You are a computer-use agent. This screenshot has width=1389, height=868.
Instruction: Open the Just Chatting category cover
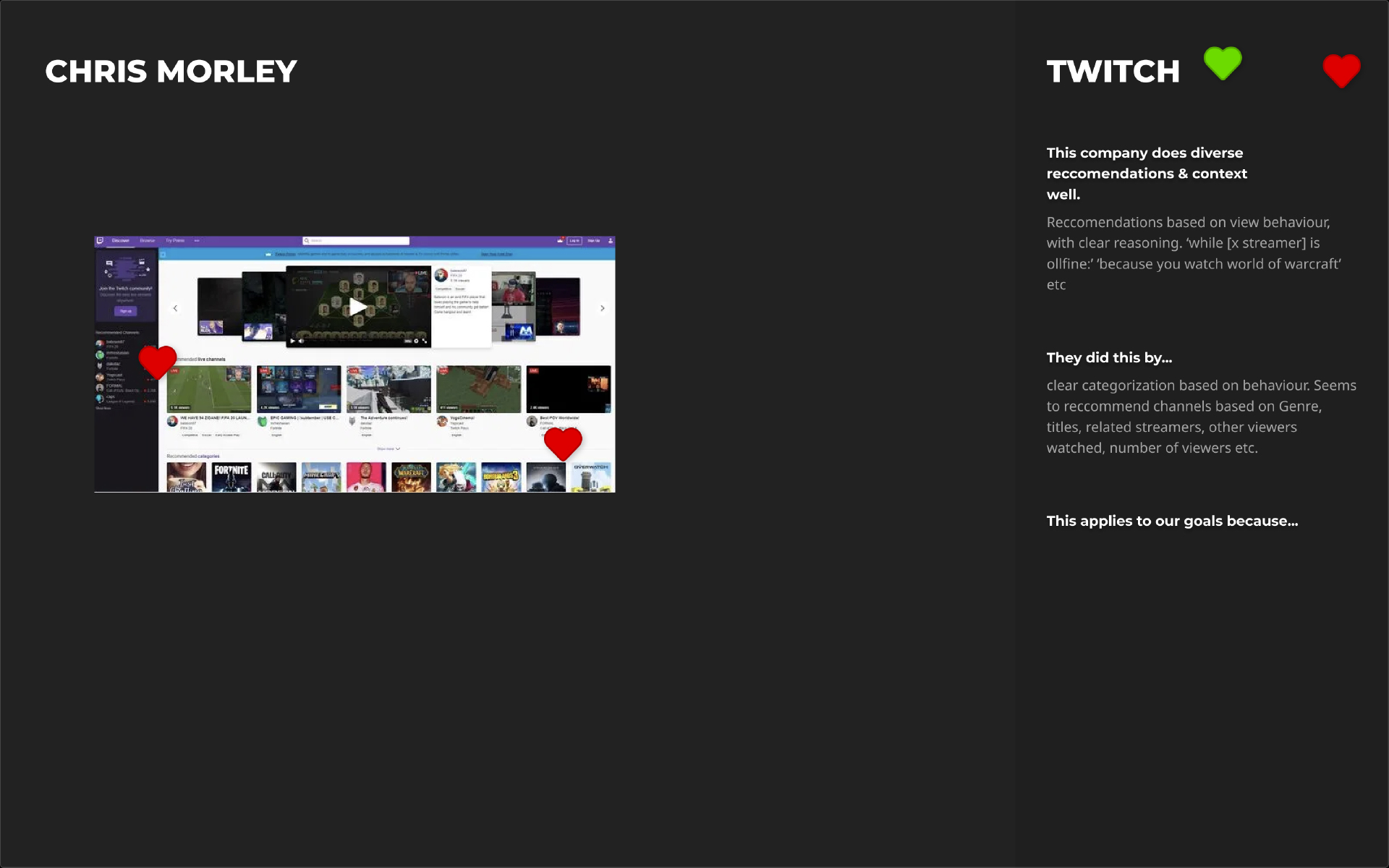(187, 477)
